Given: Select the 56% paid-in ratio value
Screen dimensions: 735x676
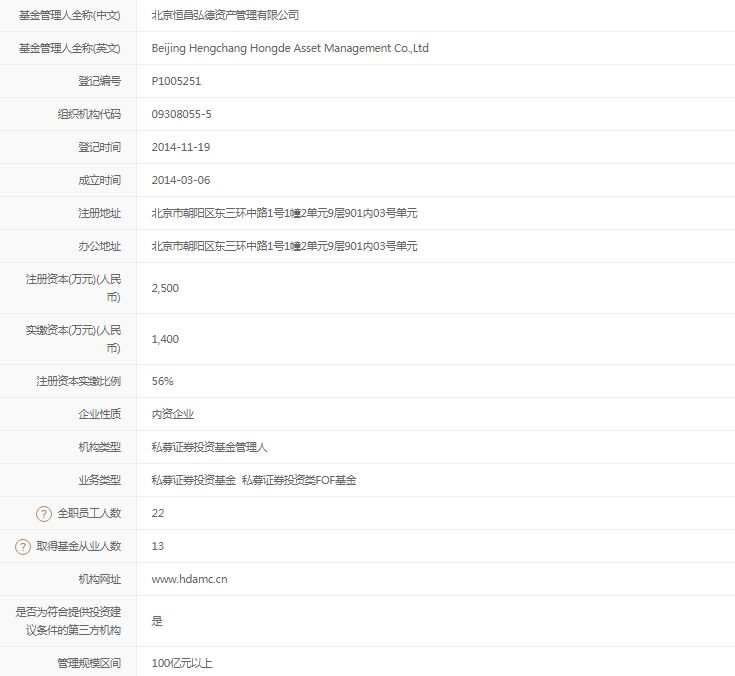Looking at the screenshot, I should point(162,381).
